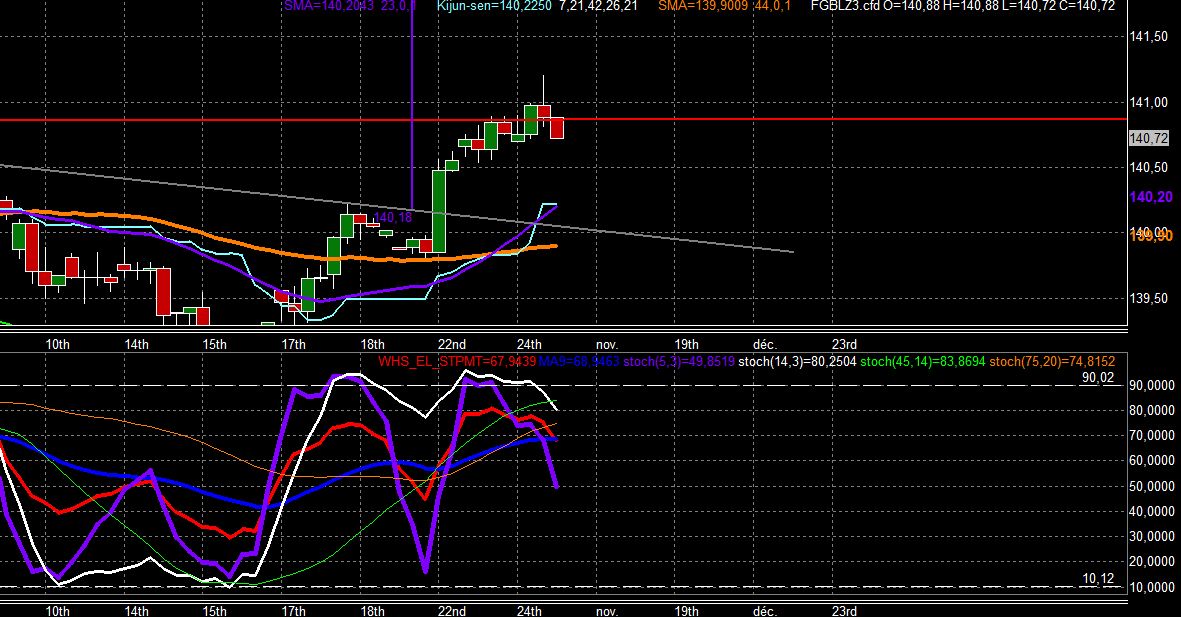This screenshot has height=617, width=1181.
Task: Click the 18th date on stochastic panel axis
Action: point(372,611)
